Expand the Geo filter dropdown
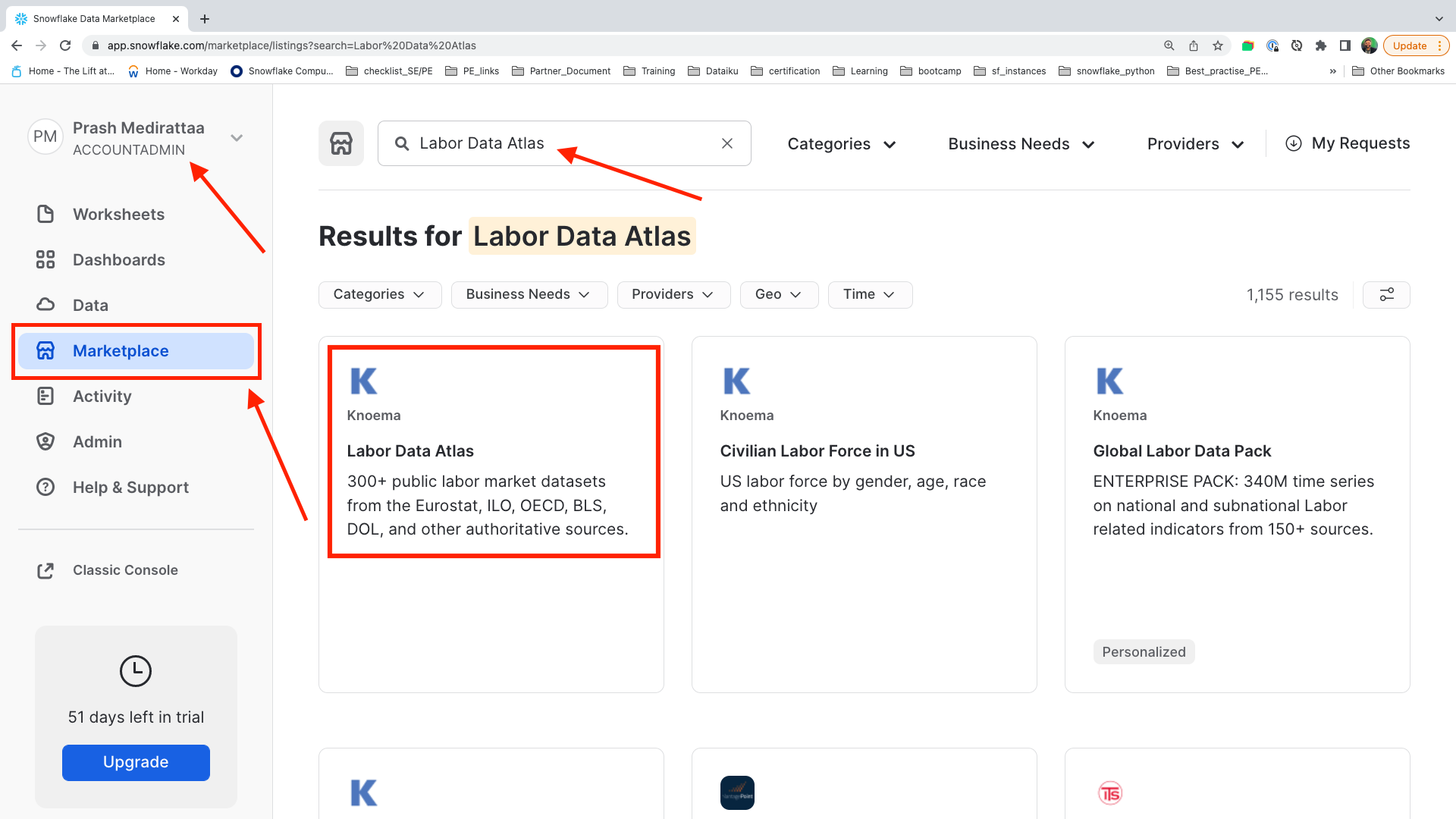This screenshot has width=1456, height=819. click(779, 295)
